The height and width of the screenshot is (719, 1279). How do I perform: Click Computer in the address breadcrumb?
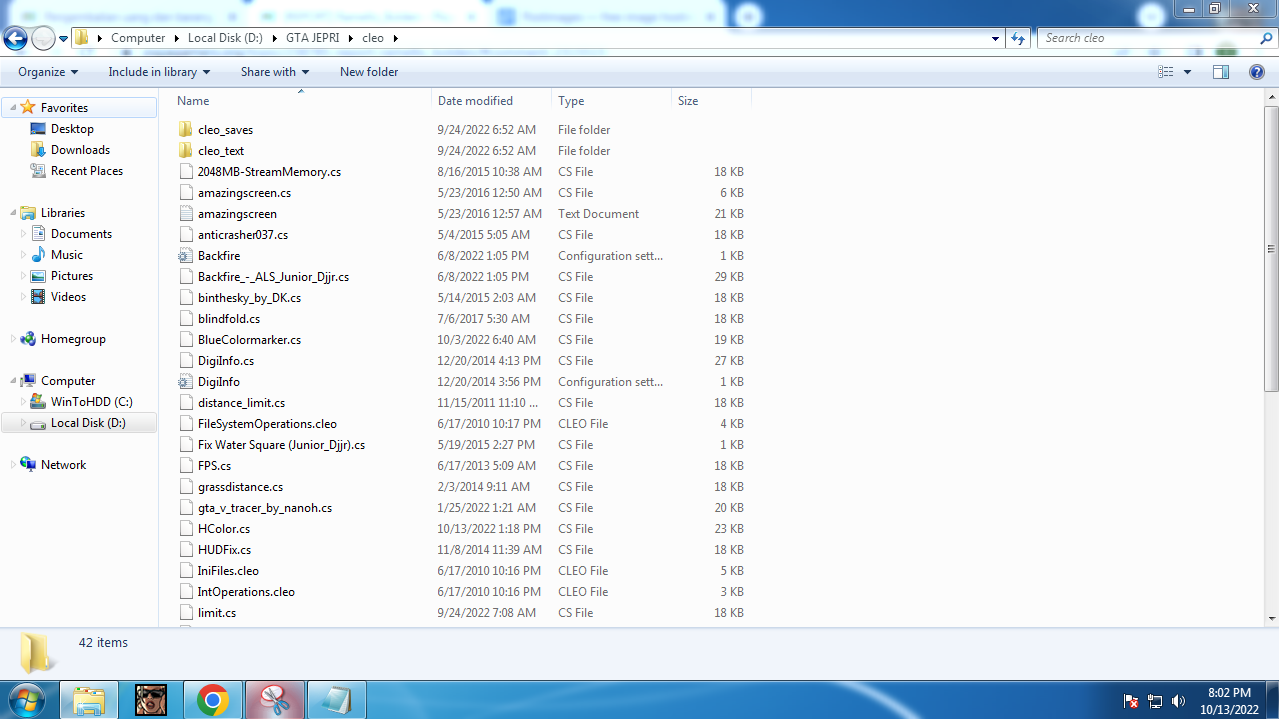pyautogui.click(x=138, y=38)
